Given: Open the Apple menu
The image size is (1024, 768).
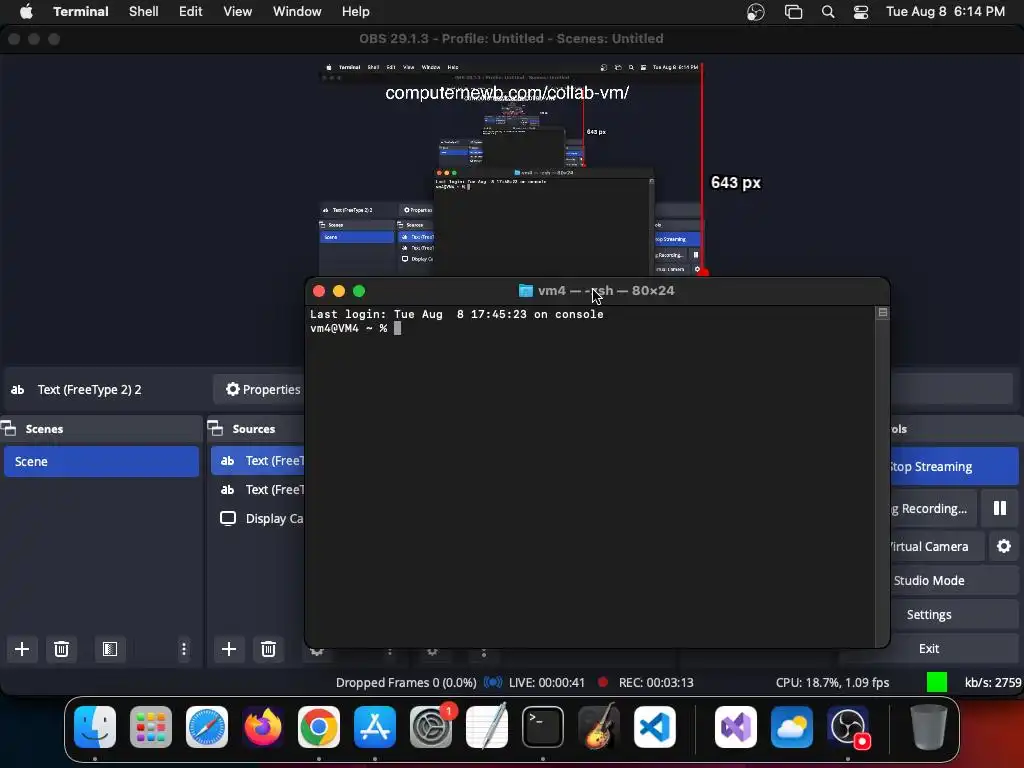Looking at the screenshot, I should point(26,11).
